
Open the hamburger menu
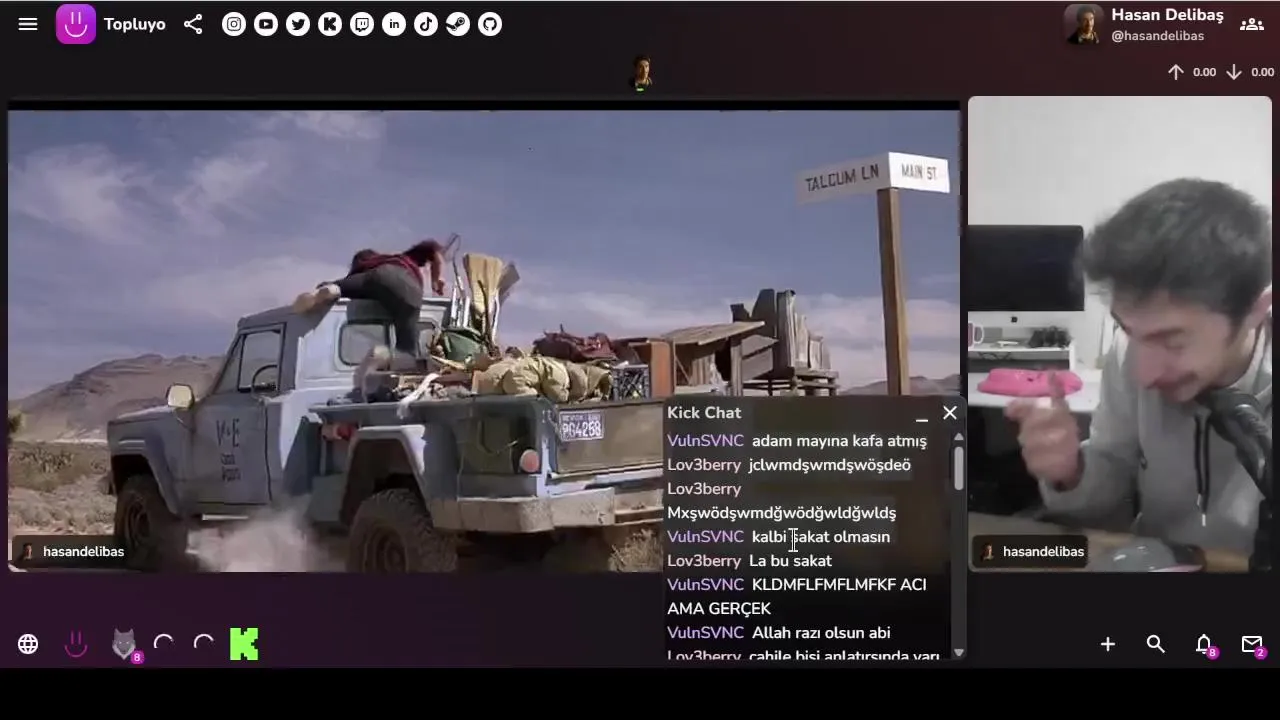point(28,24)
